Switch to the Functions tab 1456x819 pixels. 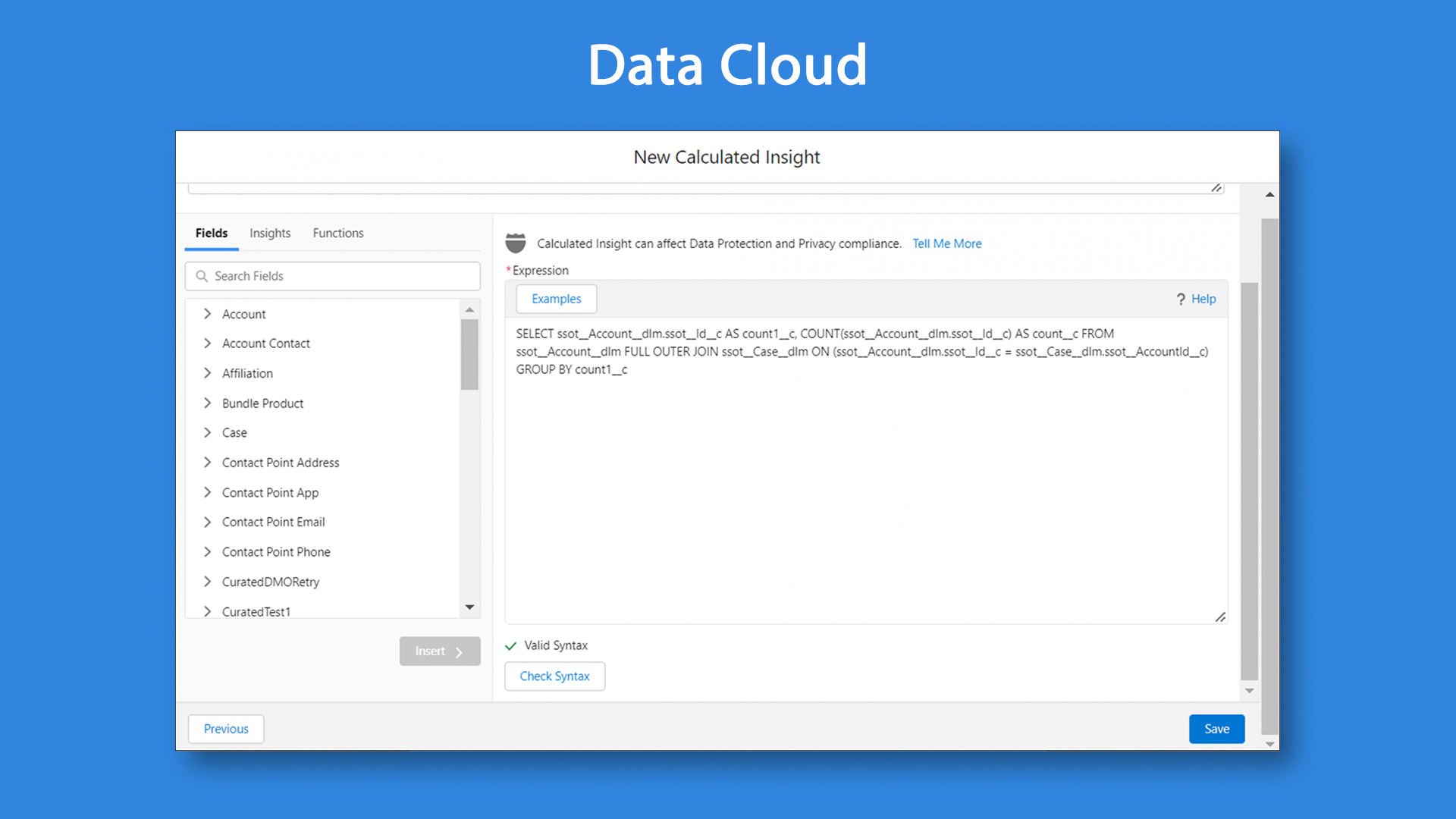click(x=338, y=234)
